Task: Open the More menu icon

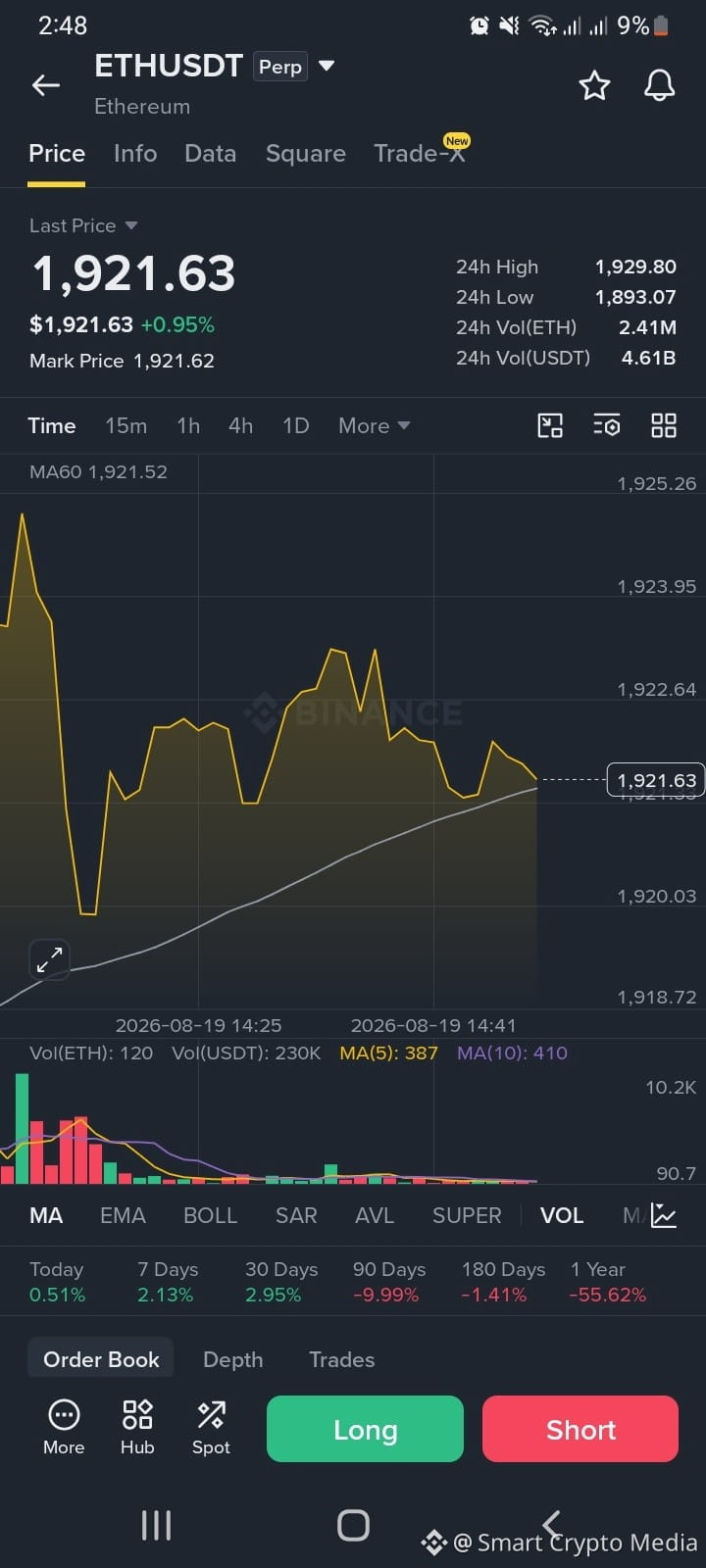Action: point(64,1428)
